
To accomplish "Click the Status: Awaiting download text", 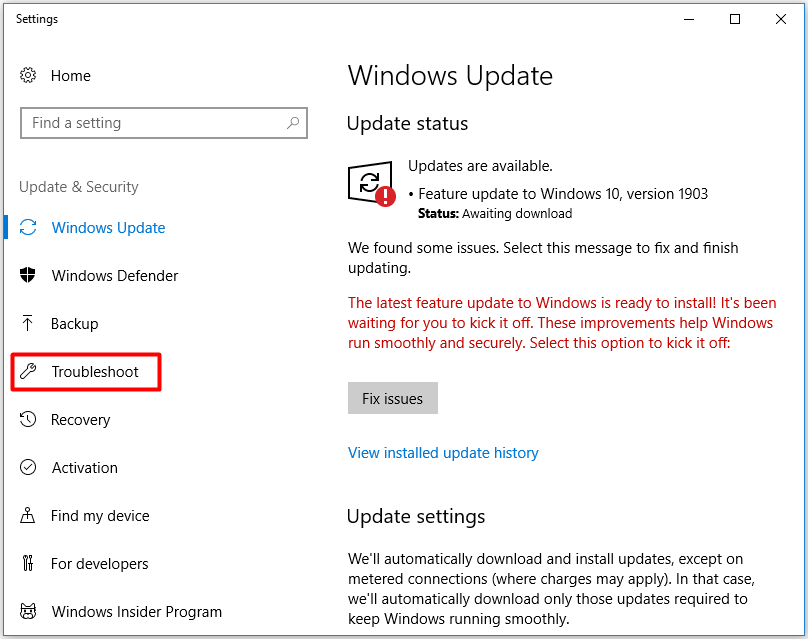I will tap(495, 213).
